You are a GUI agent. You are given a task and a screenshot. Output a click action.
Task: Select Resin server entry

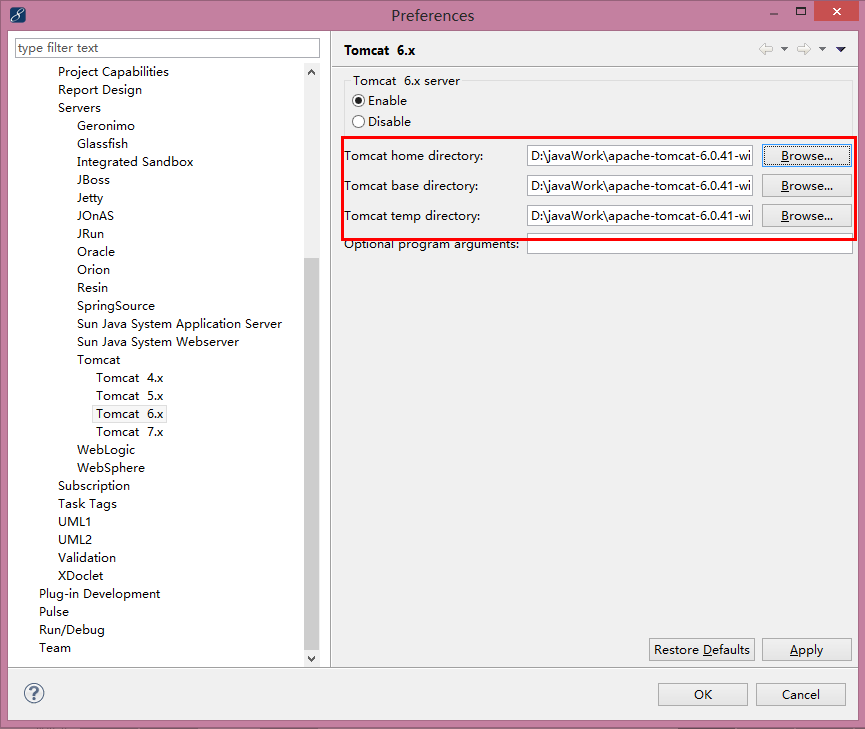[93, 288]
